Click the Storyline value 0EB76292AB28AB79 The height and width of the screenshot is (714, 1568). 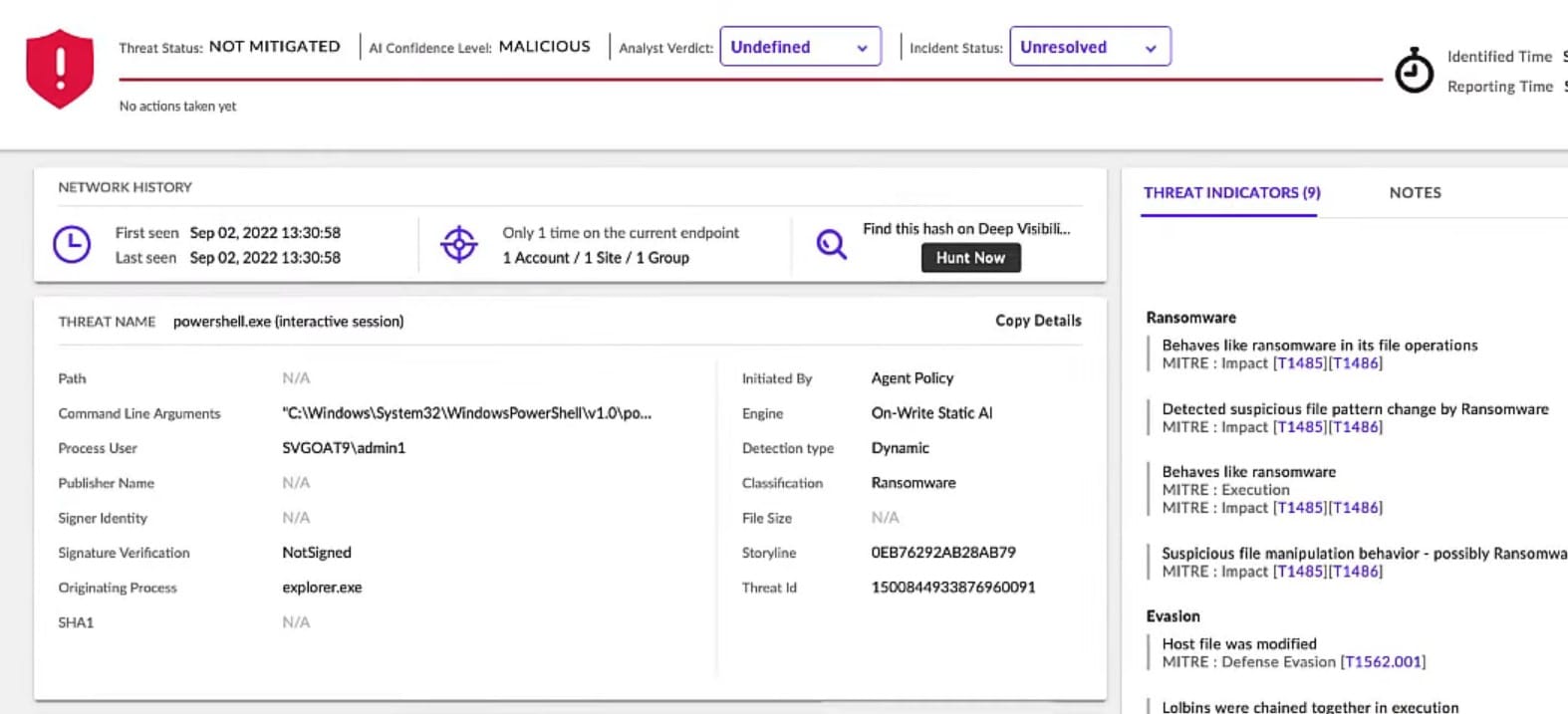(942, 553)
